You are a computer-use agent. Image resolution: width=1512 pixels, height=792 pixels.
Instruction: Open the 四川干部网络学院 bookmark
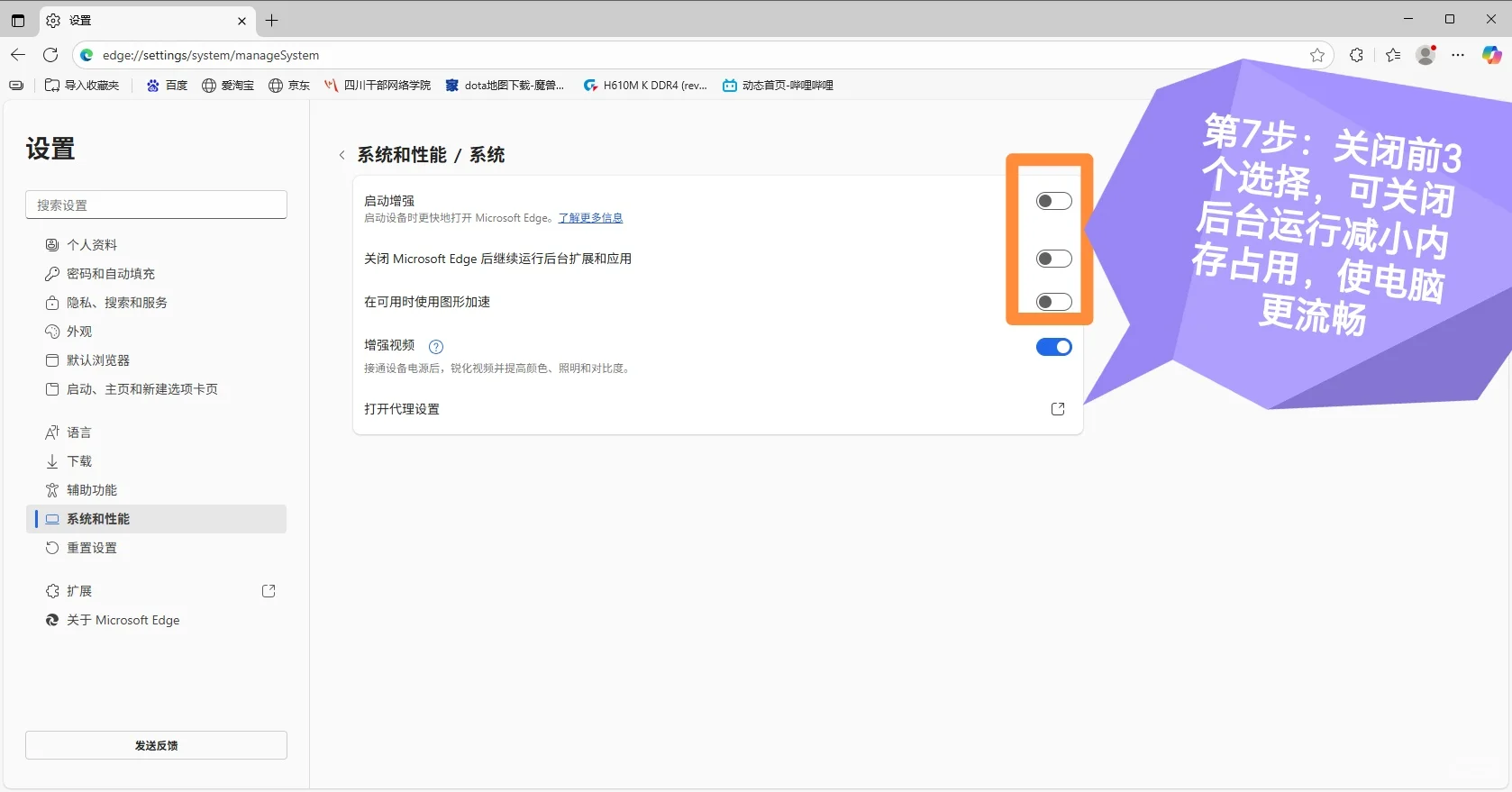pos(378,86)
